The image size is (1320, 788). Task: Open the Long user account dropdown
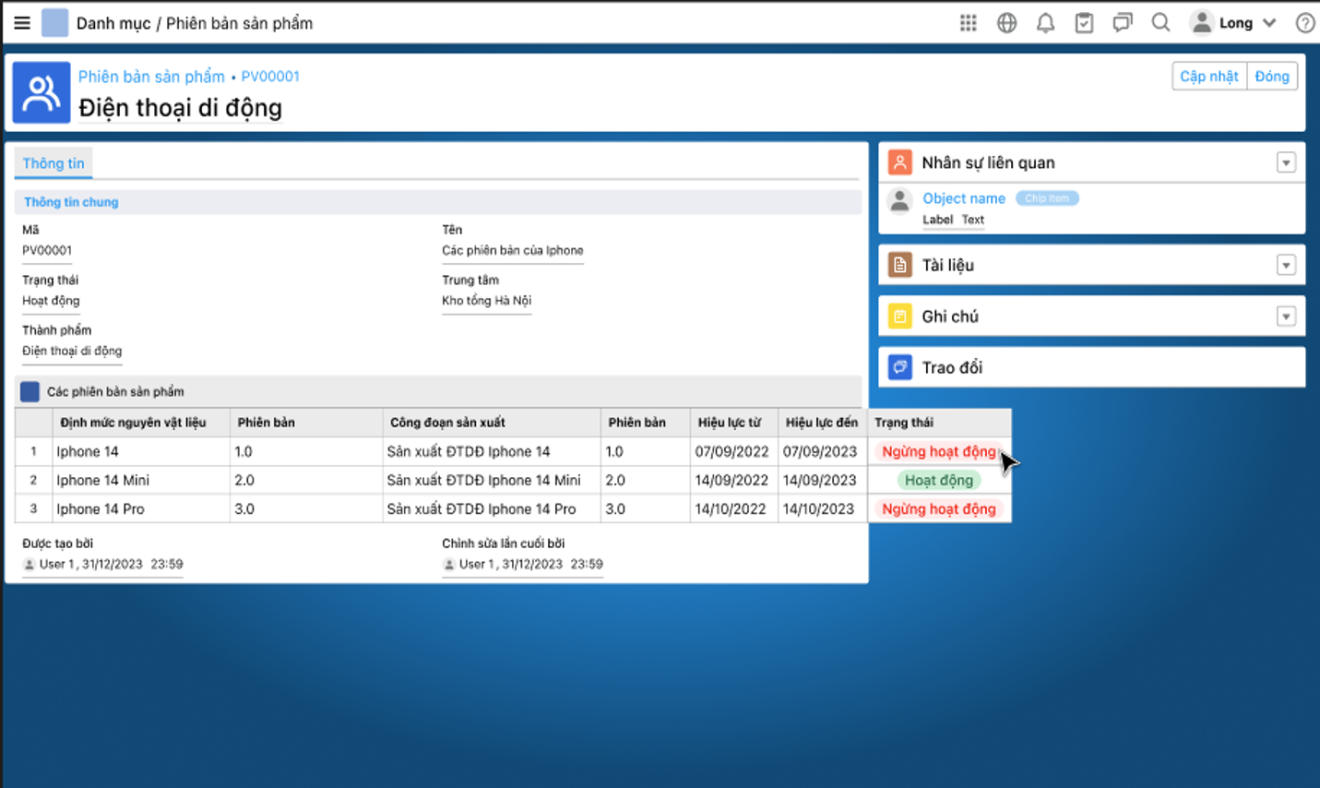(x=1234, y=23)
